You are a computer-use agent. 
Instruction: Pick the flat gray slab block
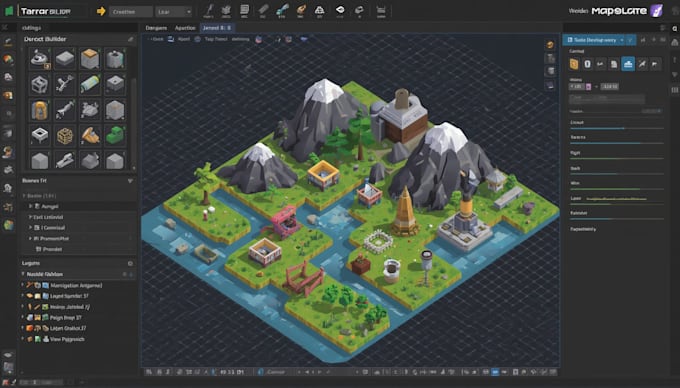click(65, 59)
